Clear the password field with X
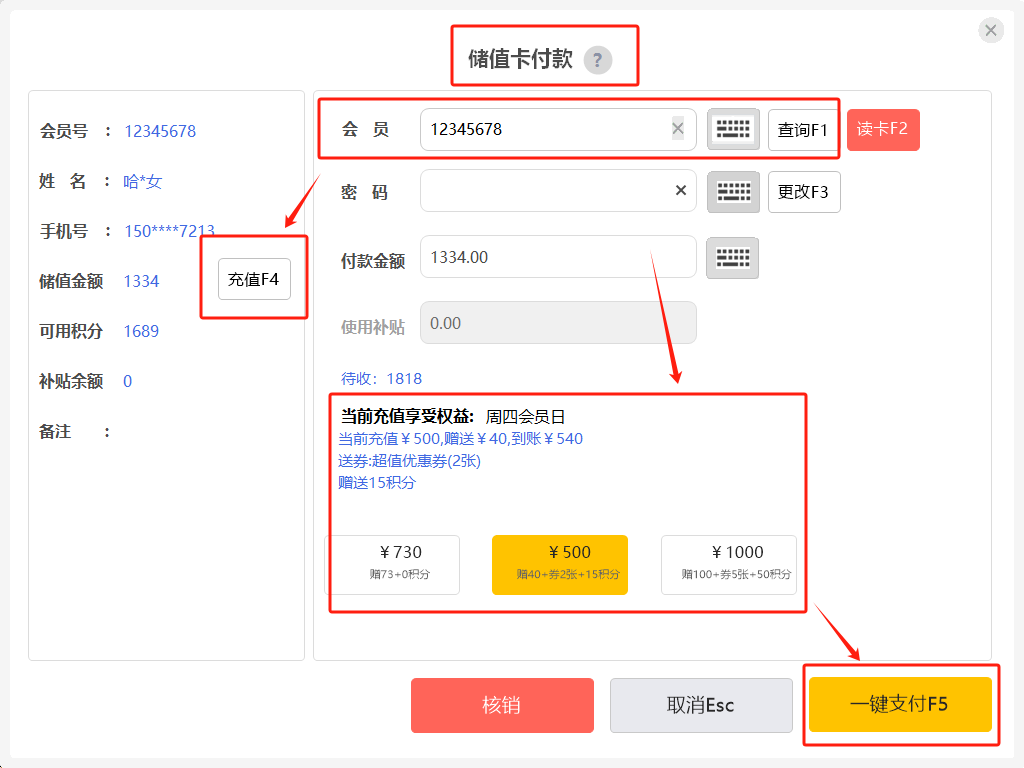The image size is (1024, 768). pyautogui.click(x=681, y=191)
